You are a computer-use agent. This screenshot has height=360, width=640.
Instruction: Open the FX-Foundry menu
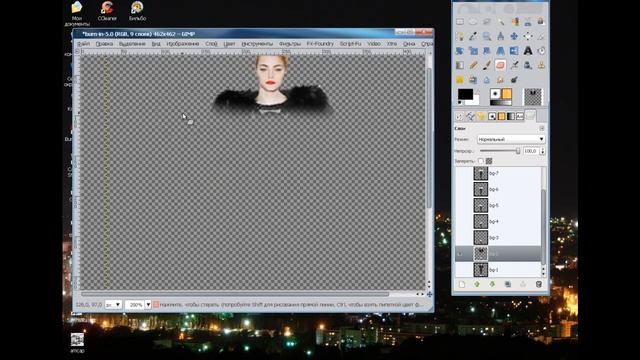[x=320, y=44]
